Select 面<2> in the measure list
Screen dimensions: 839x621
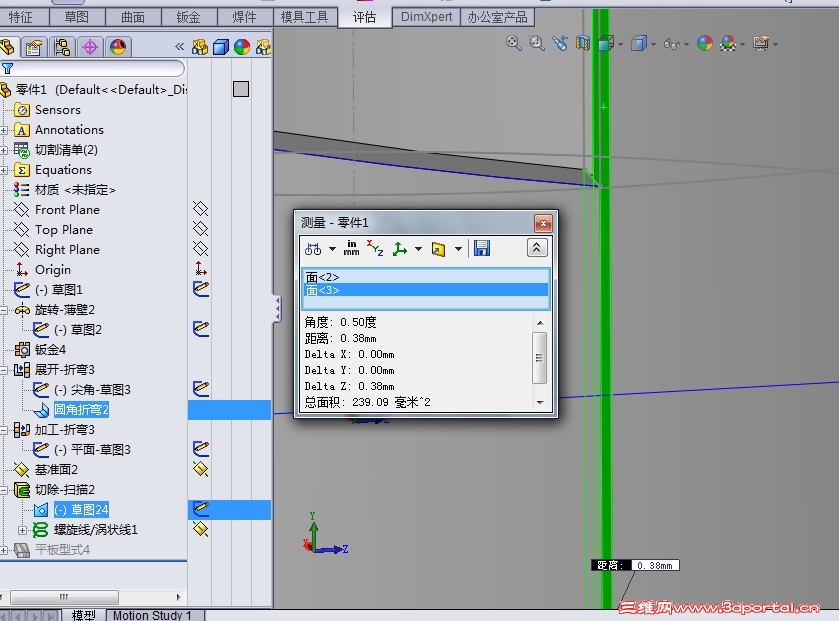click(425, 277)
